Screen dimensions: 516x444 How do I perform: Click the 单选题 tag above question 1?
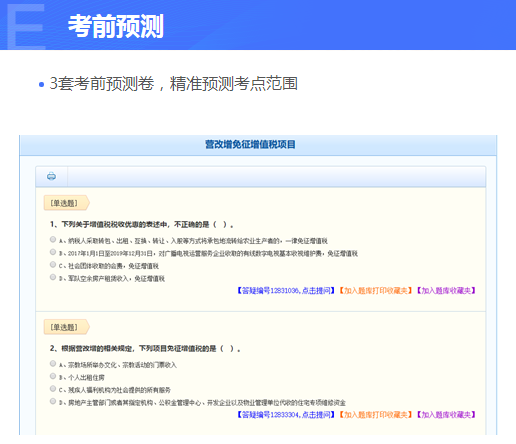tap(66, 203)
